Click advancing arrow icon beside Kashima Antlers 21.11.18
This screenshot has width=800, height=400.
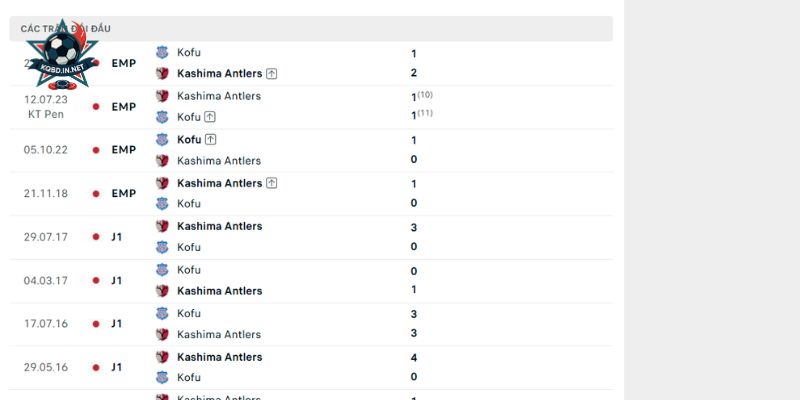(x=271, y=183)
